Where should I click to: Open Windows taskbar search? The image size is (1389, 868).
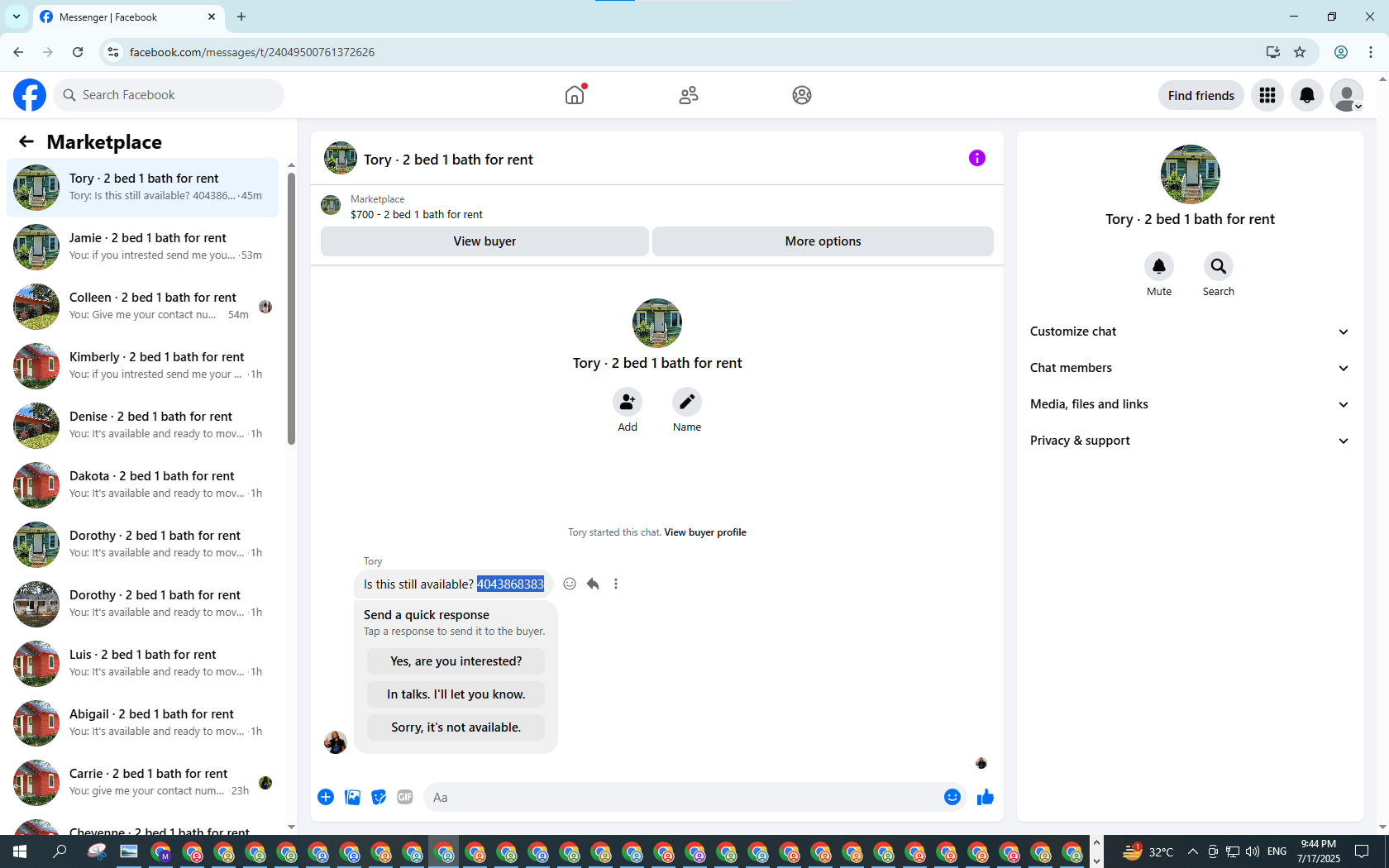(x=60, y=851)
